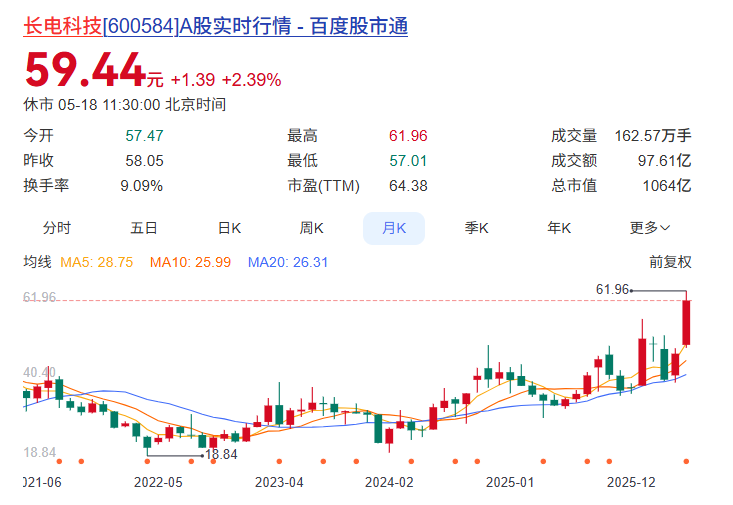Click the 2023-04 date axis label

point(279,482)
